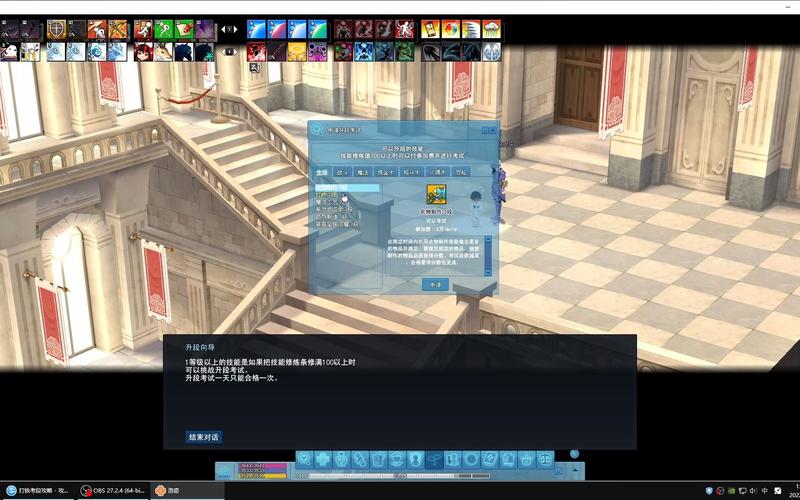
Task: Toggle the 中 input method tray indicator
Action: coord(765,491)
